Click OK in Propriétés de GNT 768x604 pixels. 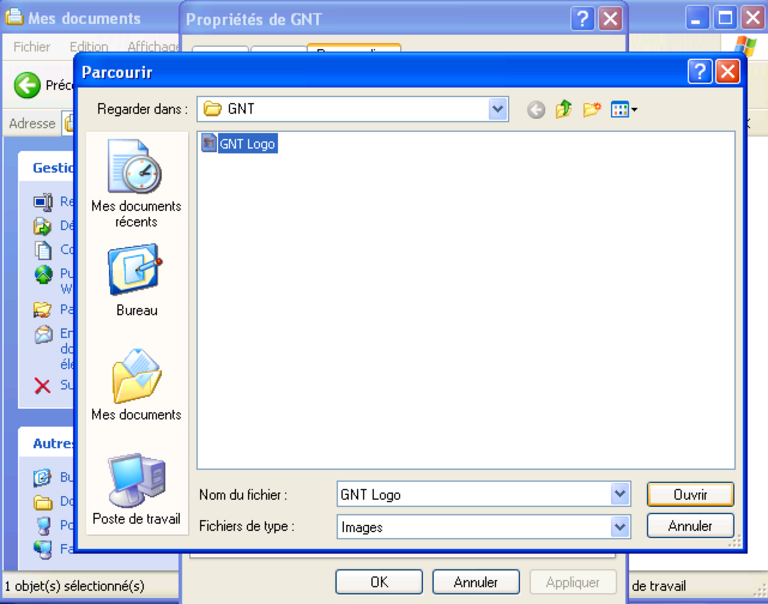(x=379, y=582)
